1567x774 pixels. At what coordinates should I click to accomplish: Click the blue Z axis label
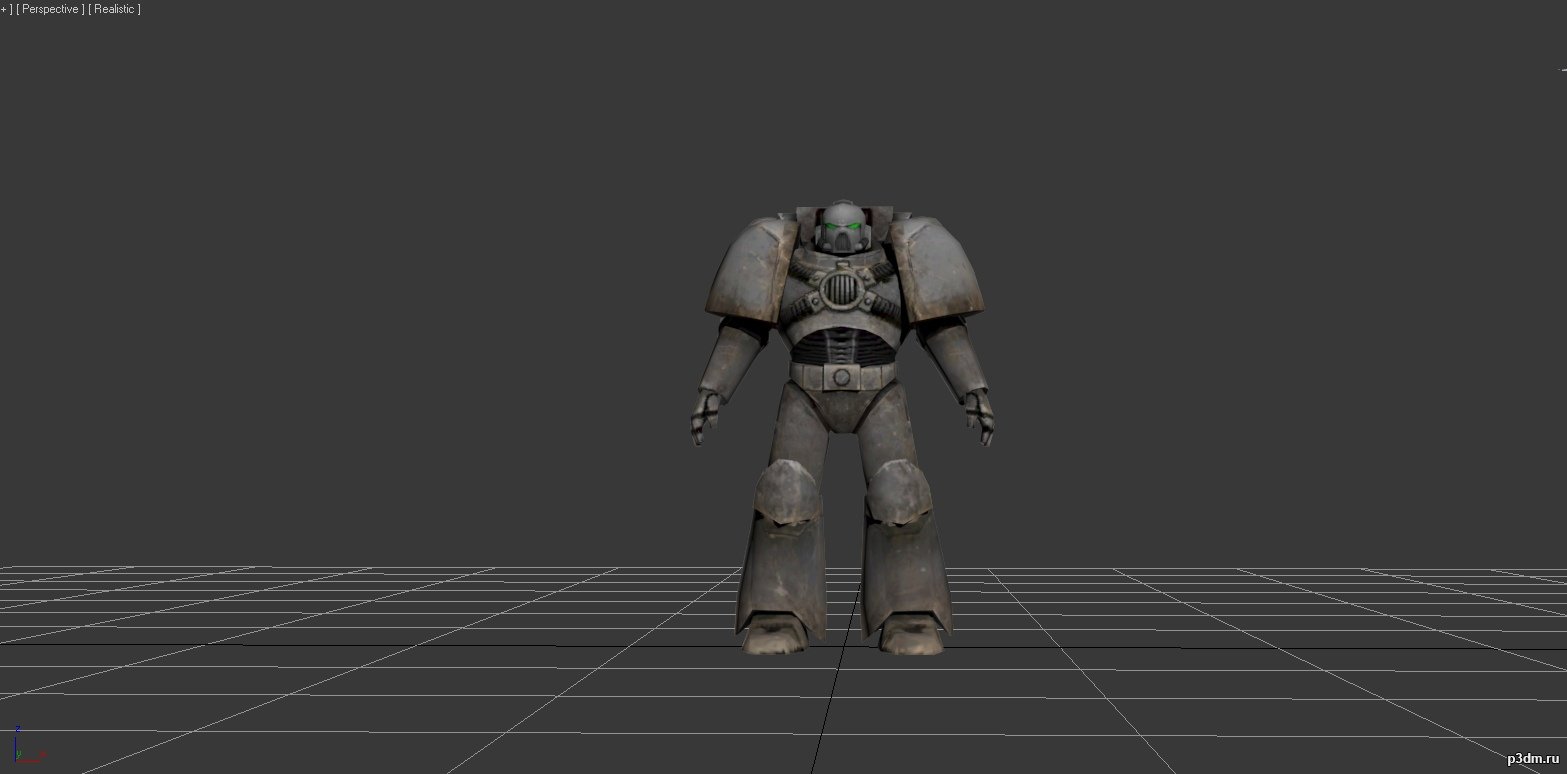tap(18, 730)
